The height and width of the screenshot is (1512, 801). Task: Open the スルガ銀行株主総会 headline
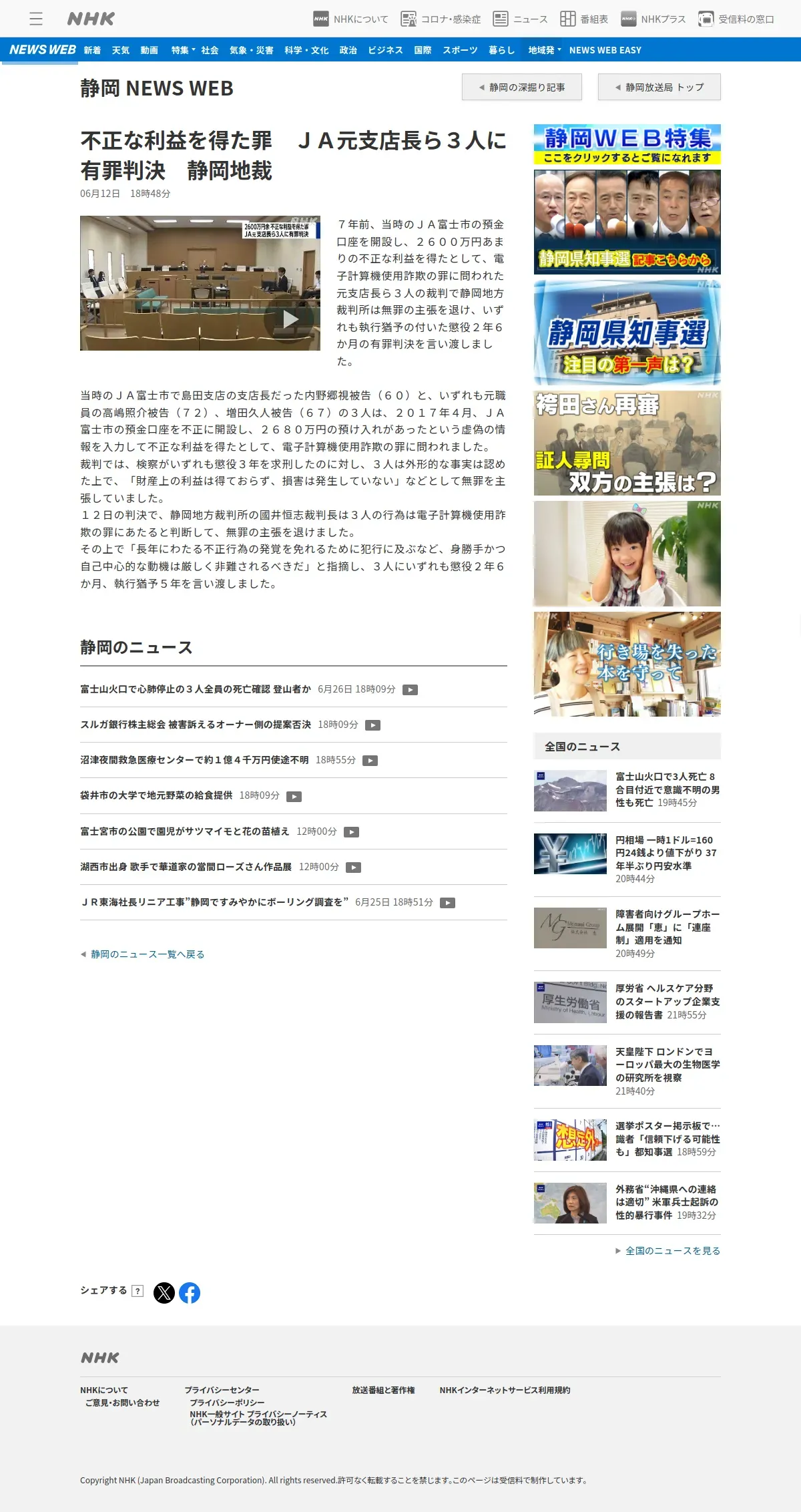(196, 725)
